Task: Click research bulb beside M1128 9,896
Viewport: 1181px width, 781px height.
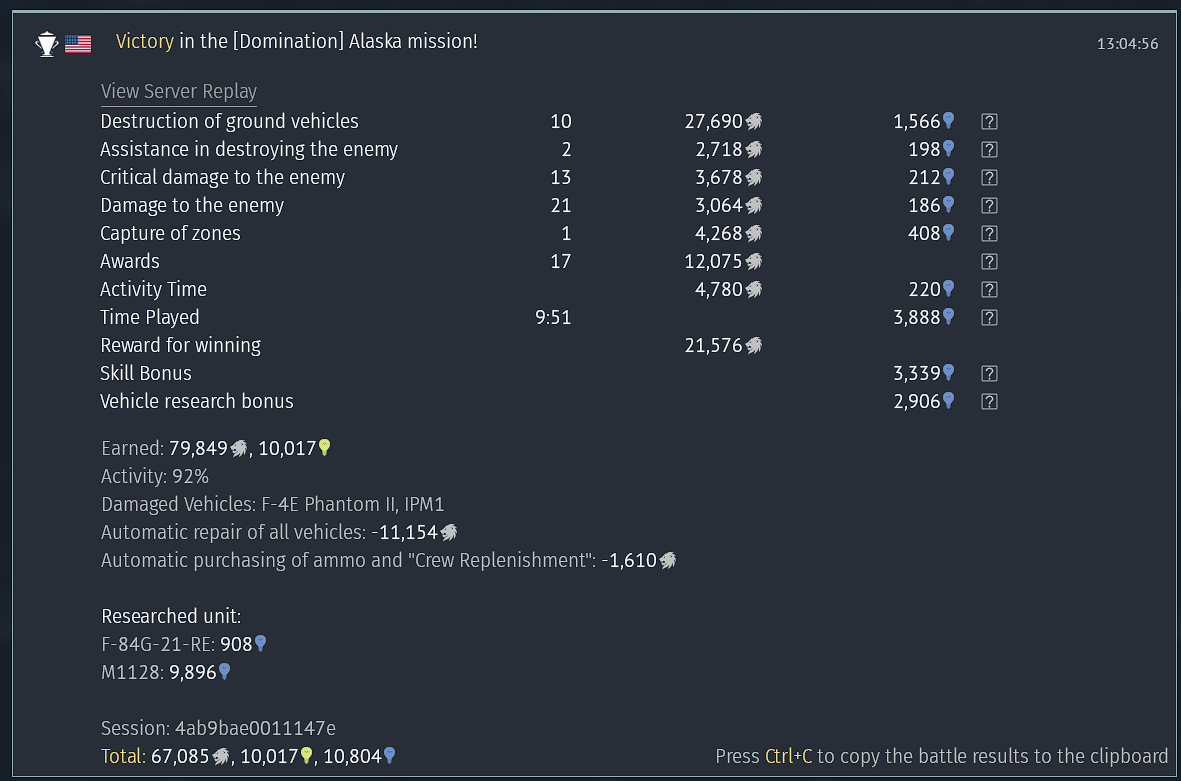Action: coord(224,671)
